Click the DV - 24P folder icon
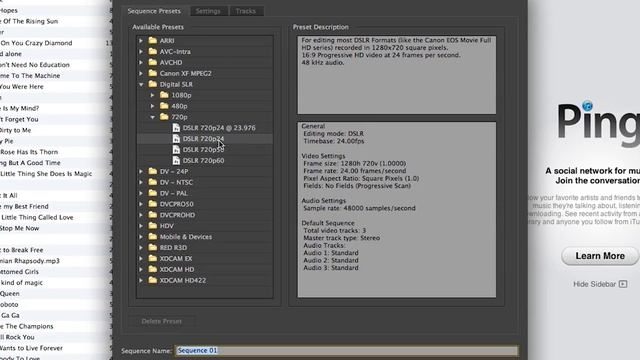Image resolution: width=640 pixels, height=360 pixels. click(x=153, y=171)
